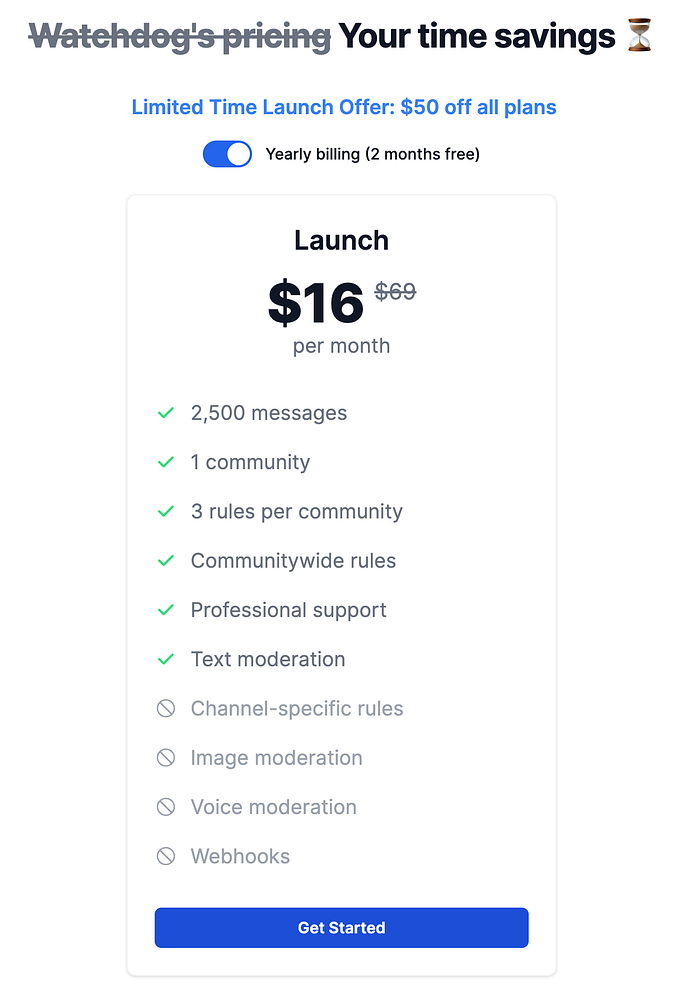Viewport: 680px width, 1000px height.
Task: Click the checkmark beside 3 rules per community
Action: (166, 511)
